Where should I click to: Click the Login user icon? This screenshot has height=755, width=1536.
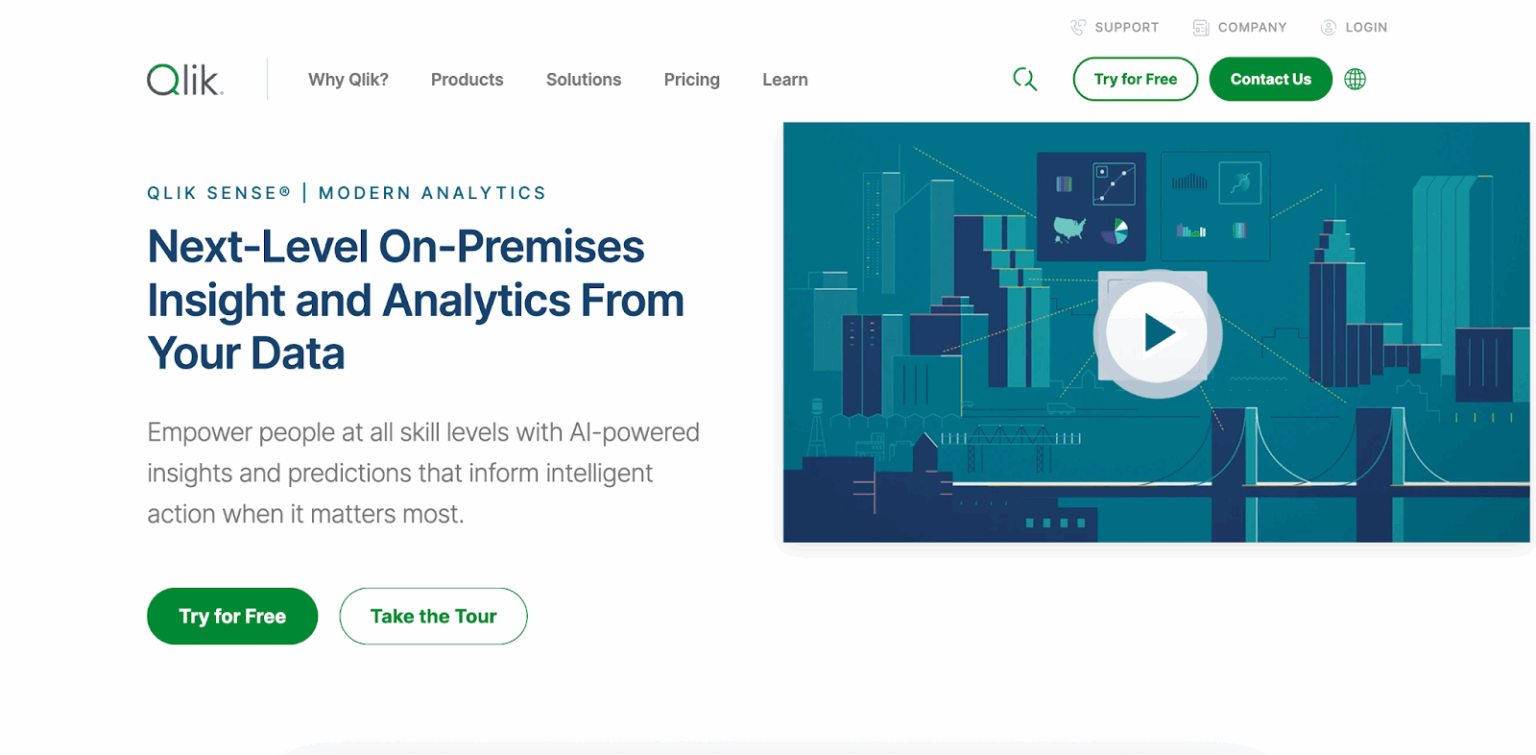1328,28
